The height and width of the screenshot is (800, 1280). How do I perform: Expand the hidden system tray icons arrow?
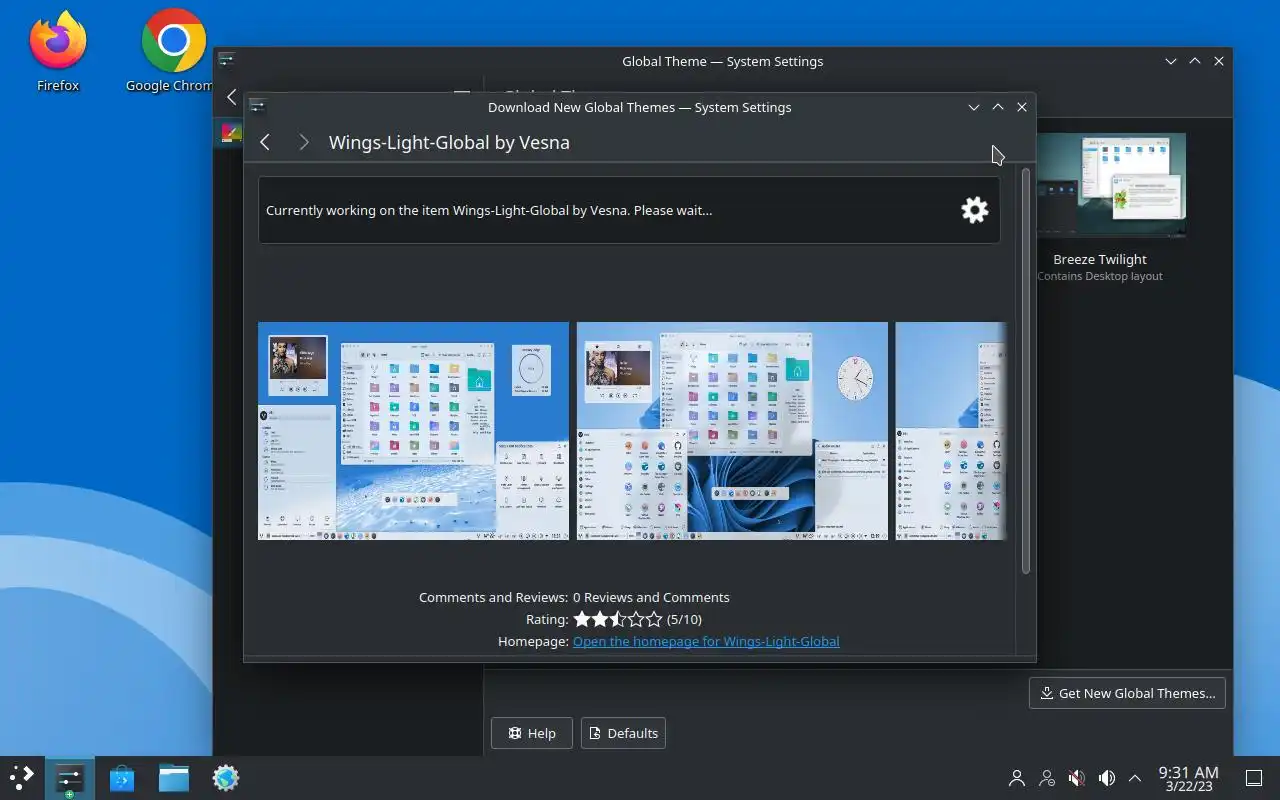point(1135,778)
